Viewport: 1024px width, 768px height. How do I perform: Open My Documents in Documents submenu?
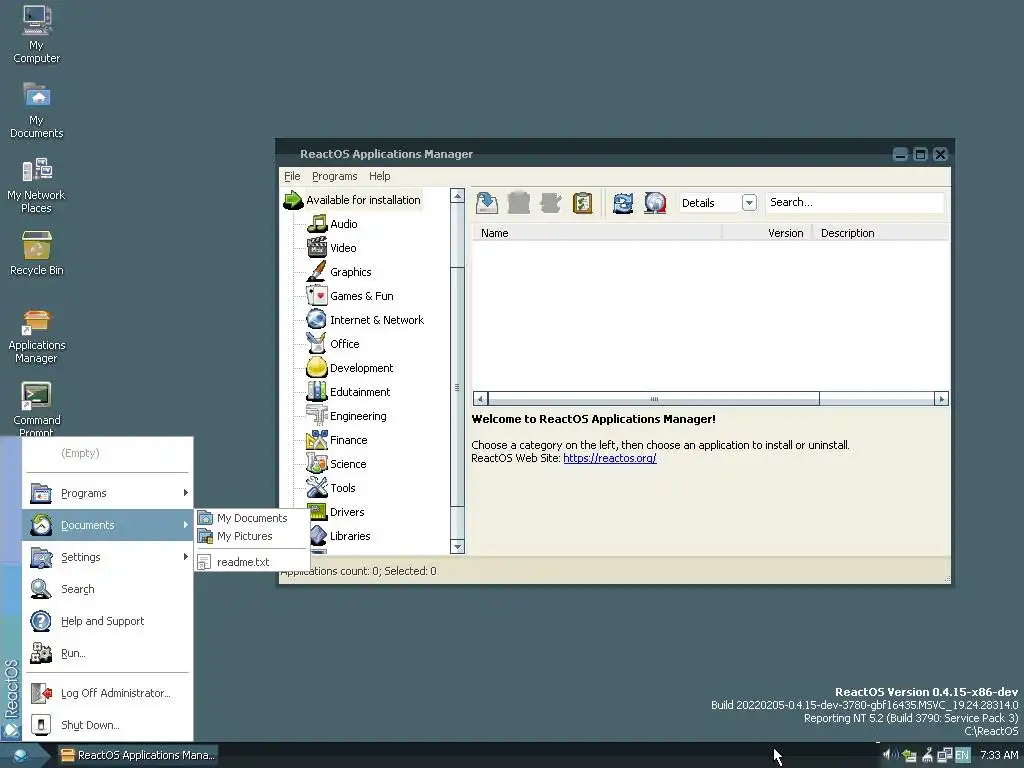(x=252, y=519)
